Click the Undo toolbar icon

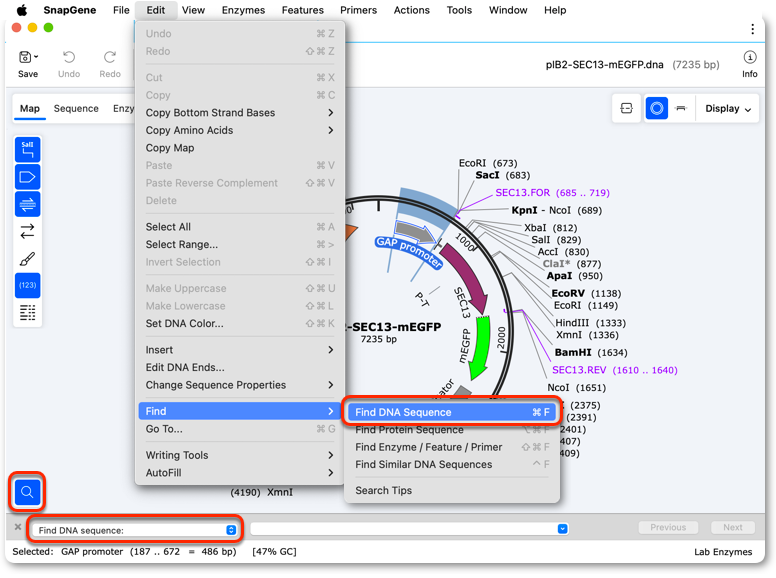tap(69, 57)
